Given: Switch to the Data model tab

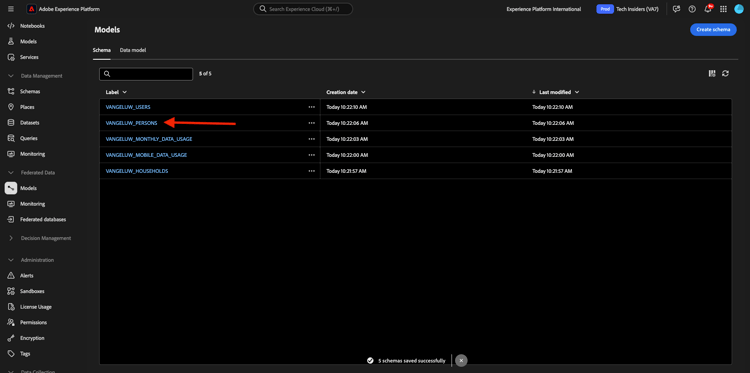Looking at the screenshot, I should click(x=133, y=50).
